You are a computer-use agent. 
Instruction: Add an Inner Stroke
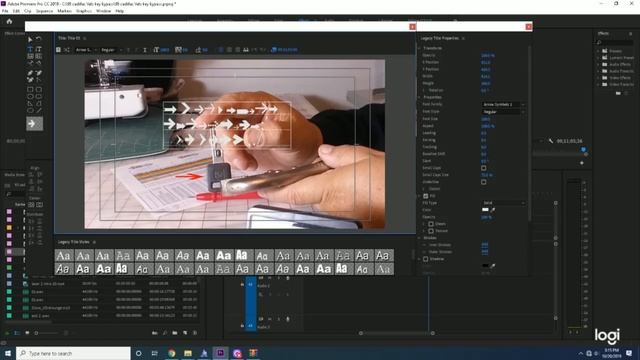tap(484, 245)
